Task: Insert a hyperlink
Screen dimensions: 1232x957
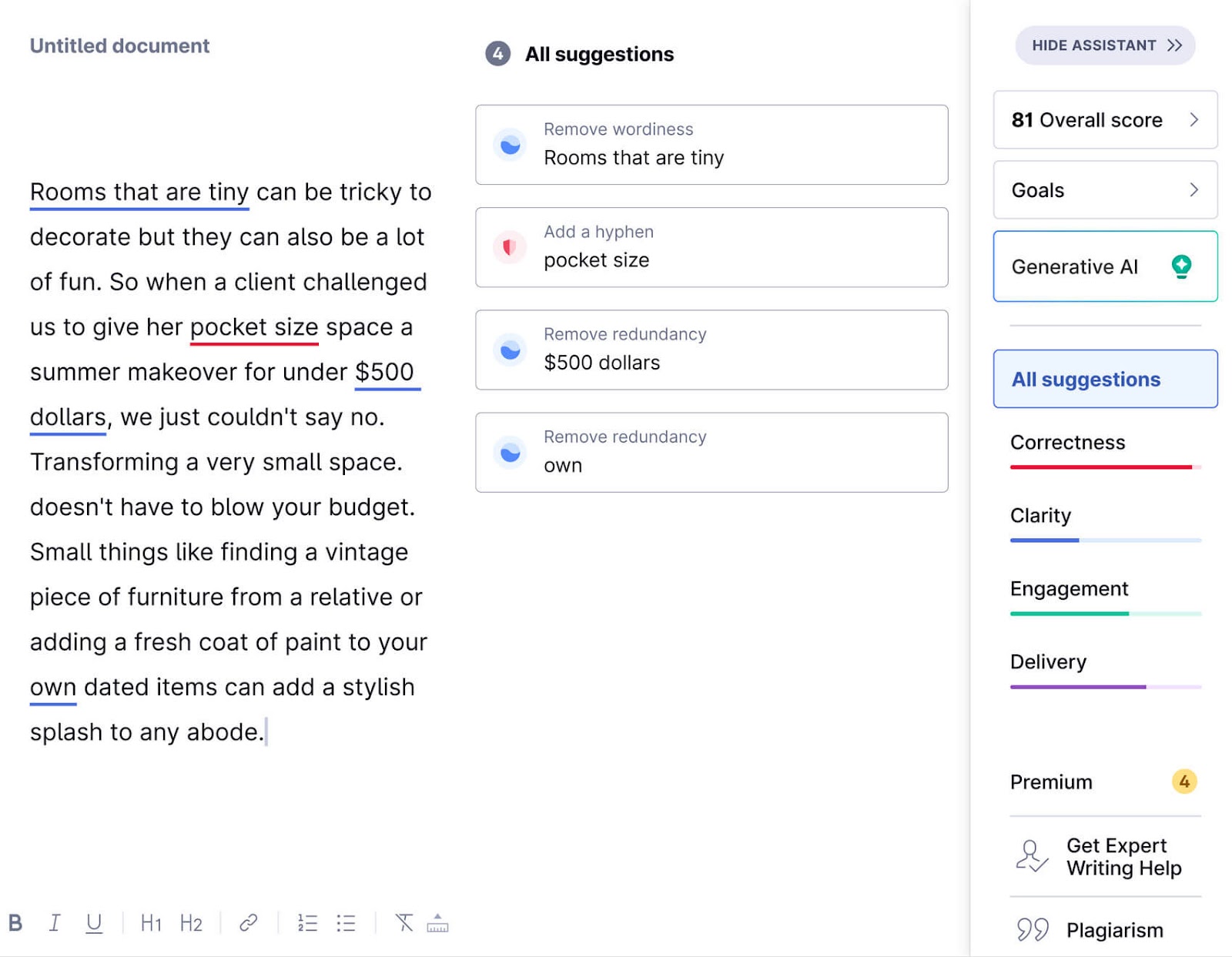Action: click(x=249, y=922)
